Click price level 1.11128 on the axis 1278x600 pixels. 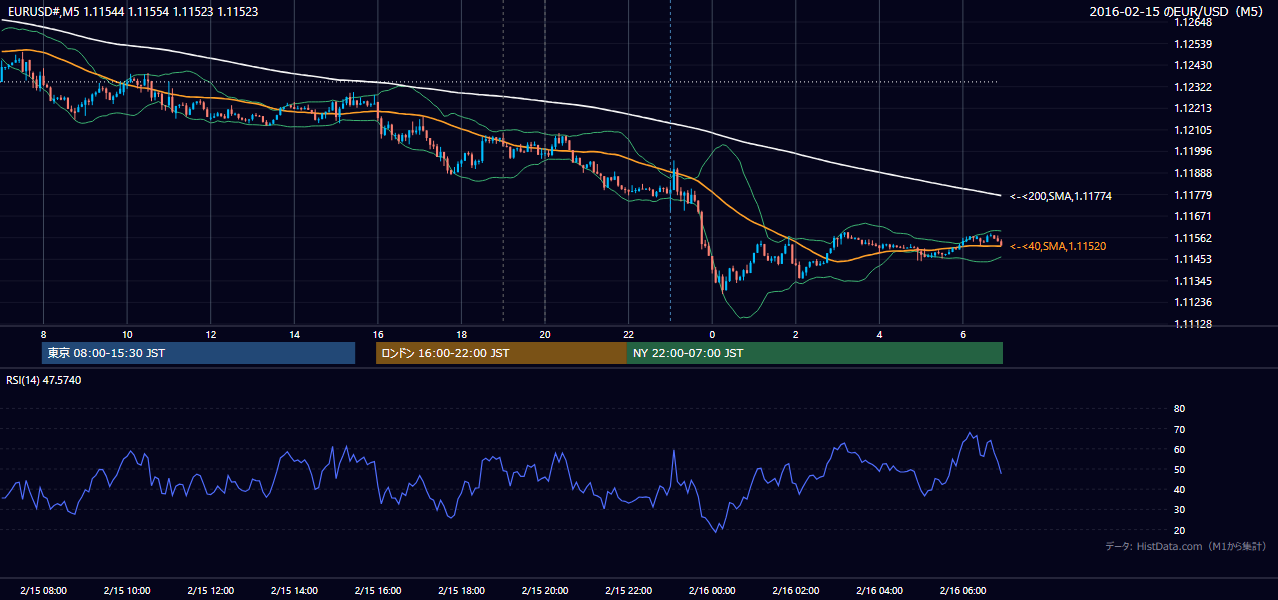click(x=1194, y=324)
